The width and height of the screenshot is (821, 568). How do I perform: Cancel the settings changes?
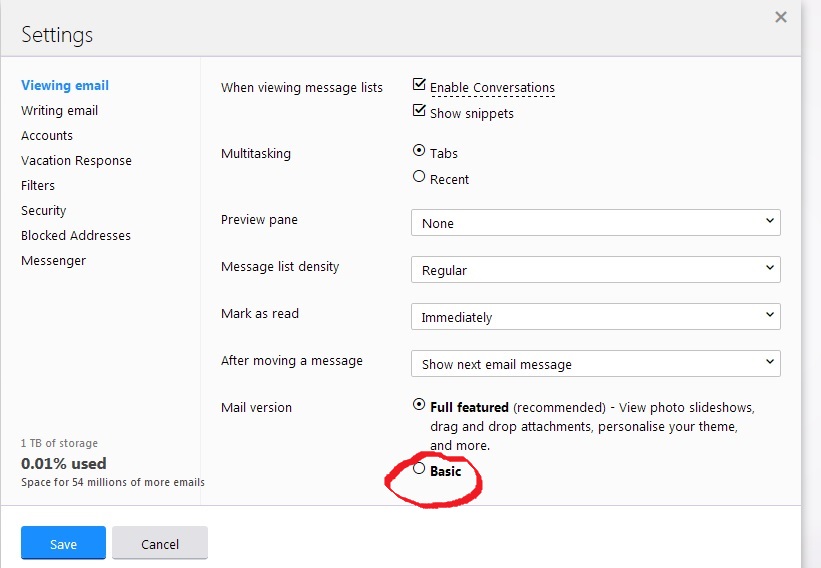pyautogui.click(x=160, y=544)
